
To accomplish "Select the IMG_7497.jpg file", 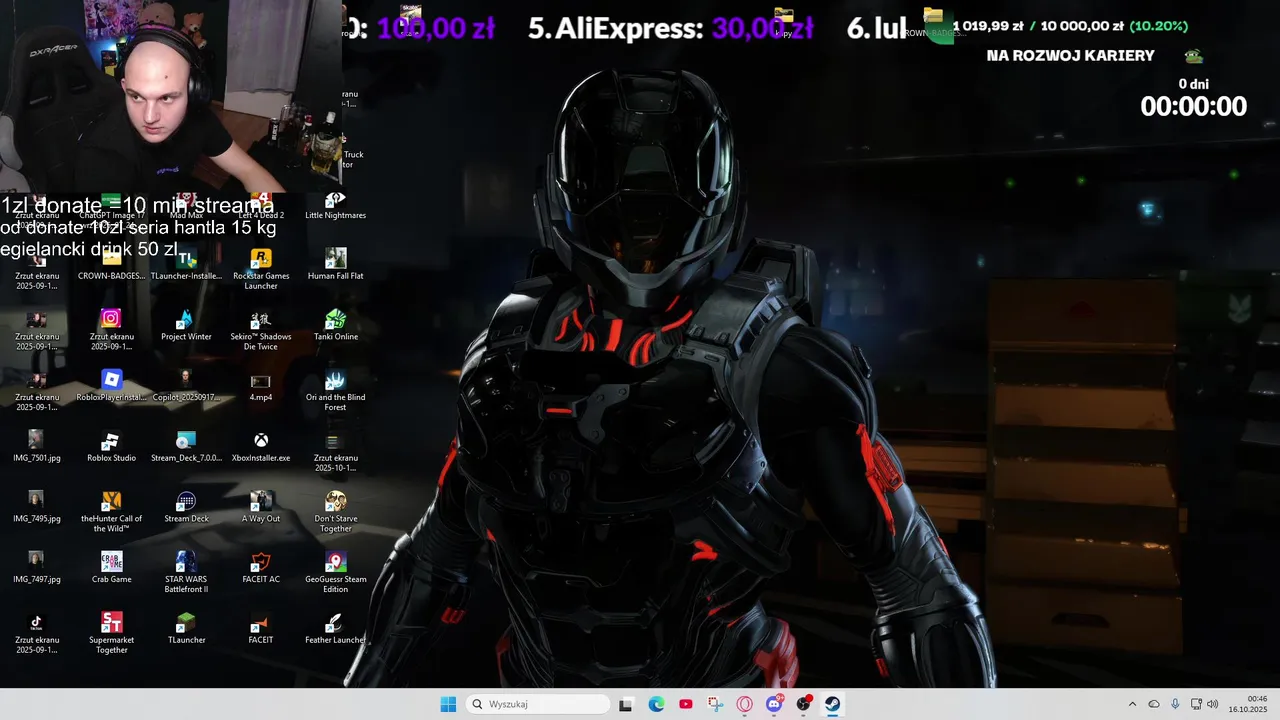I will pos(37,569).
